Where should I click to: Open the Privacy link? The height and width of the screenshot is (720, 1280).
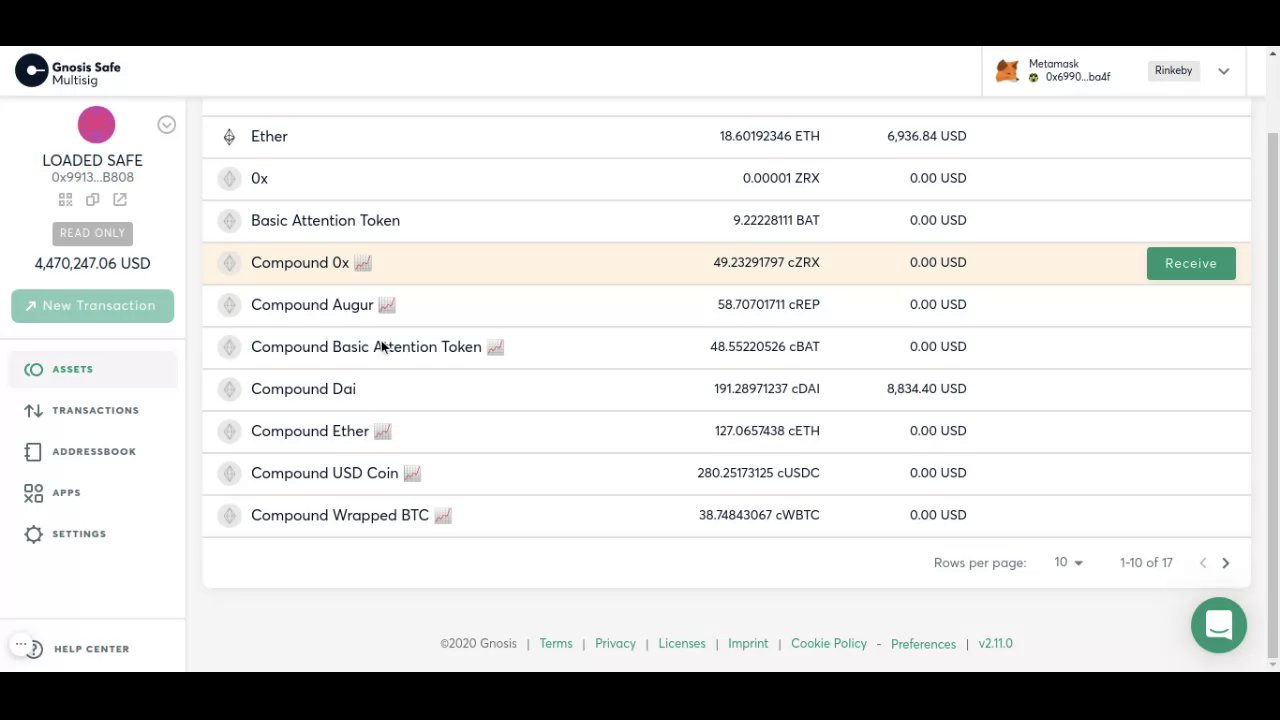(615, 644)
